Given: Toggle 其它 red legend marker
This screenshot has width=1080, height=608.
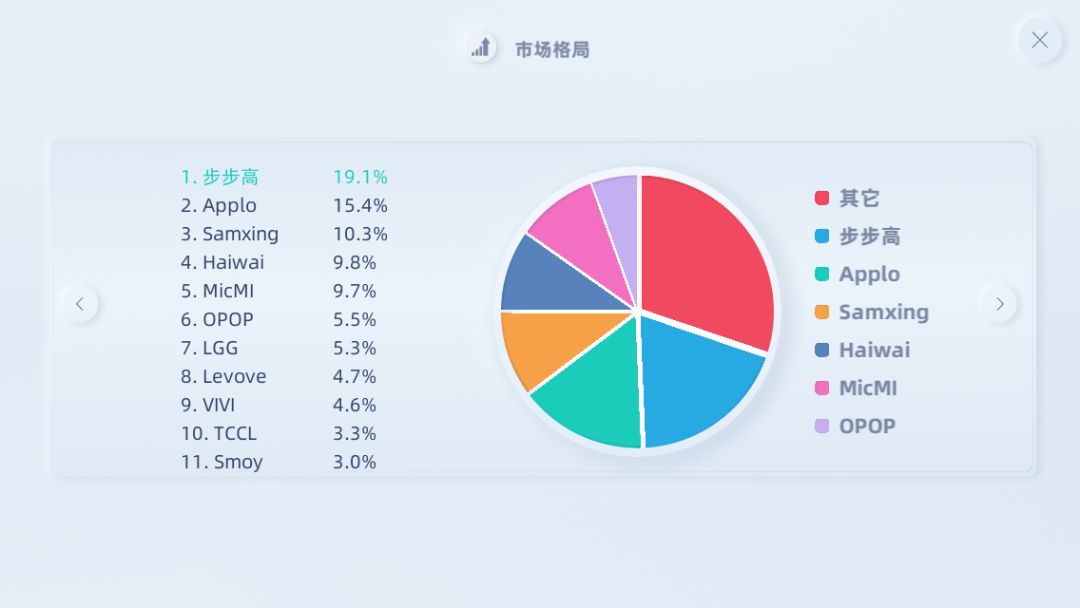Looking at the screenshot, I should (822, 198).
